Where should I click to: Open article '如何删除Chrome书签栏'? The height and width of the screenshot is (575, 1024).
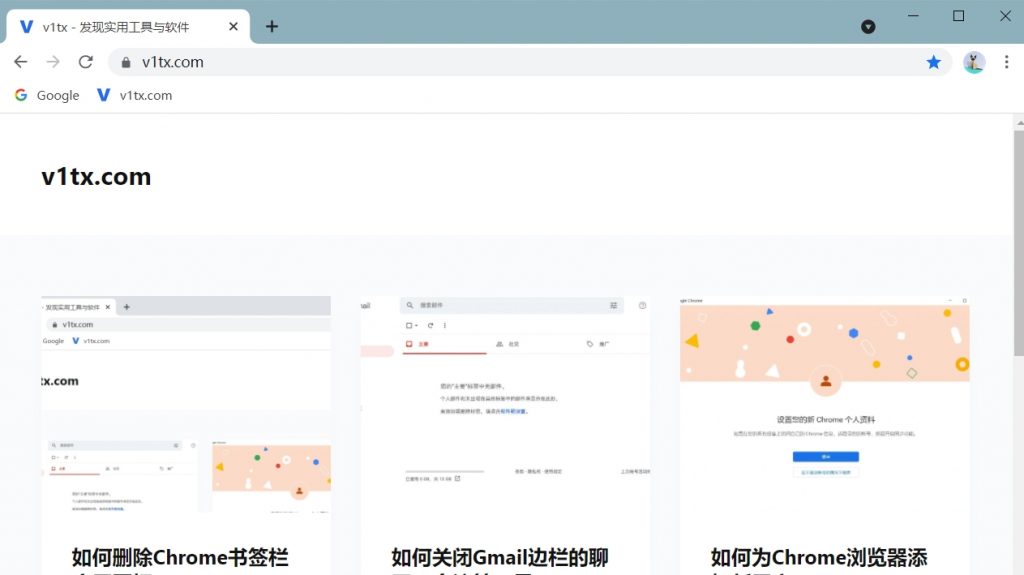(180, 559)
